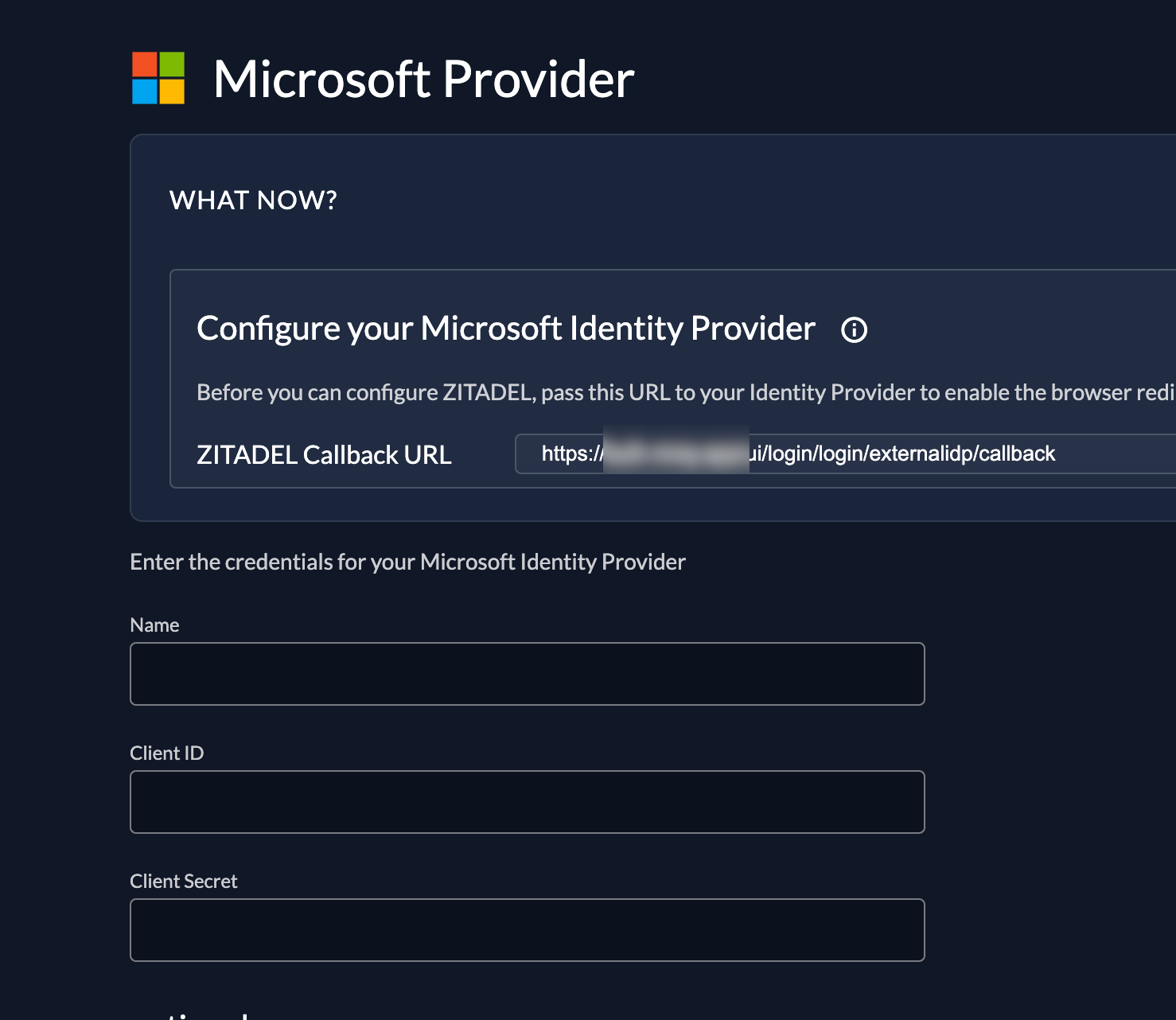The image size is (1176, 1020).
Task: Focus the Client Secret input field
Action: (x=528, y=930)
